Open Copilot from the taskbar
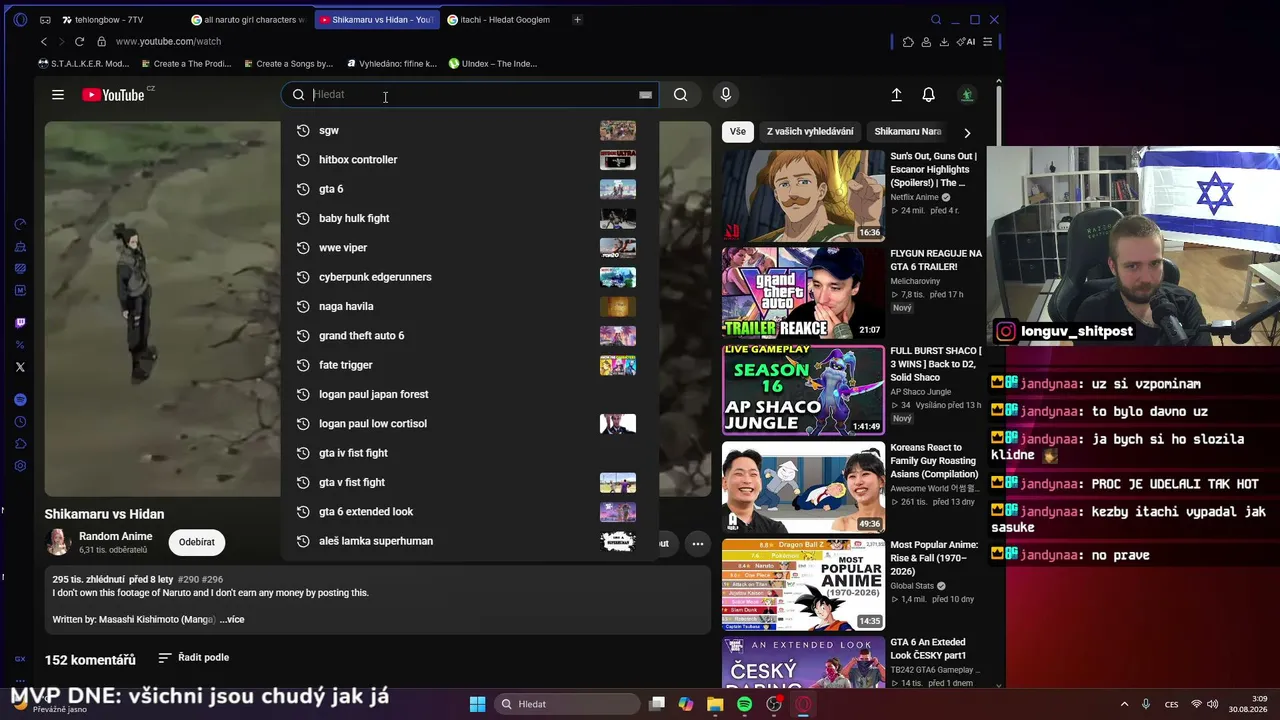The width and height of the screenshot is (1280, 720). pos(686,704)
